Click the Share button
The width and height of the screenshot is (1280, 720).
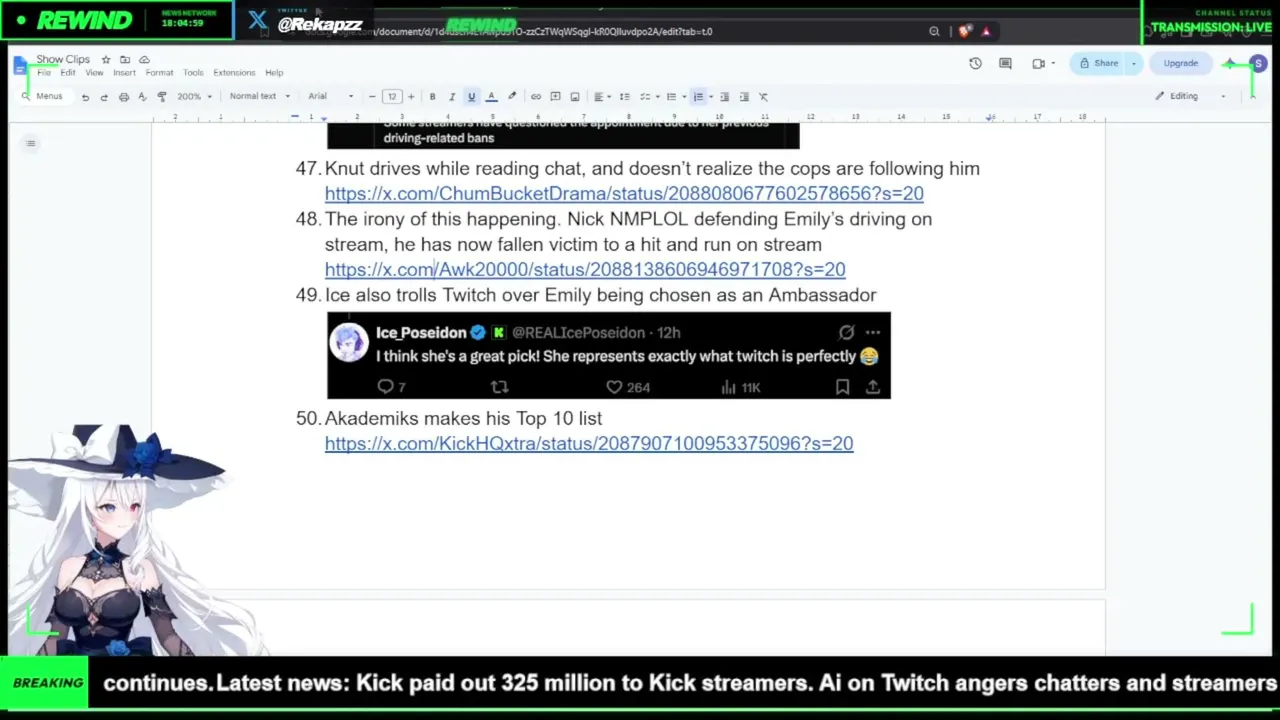pyautogui.click(x=1098, y=64)
